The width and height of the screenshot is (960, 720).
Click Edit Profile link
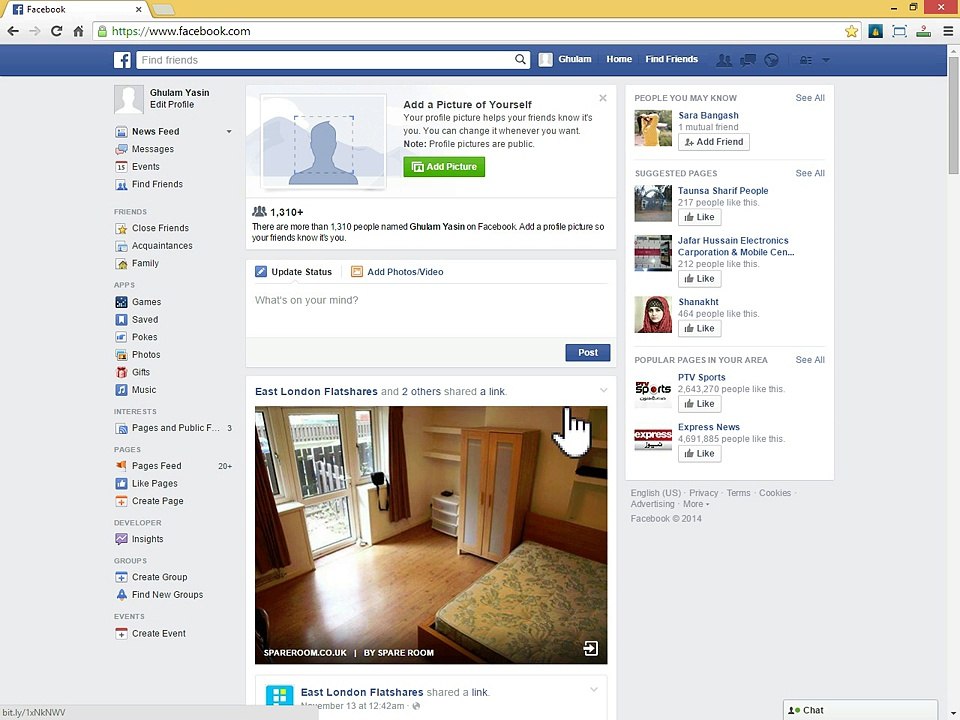(x=172, y=105)
